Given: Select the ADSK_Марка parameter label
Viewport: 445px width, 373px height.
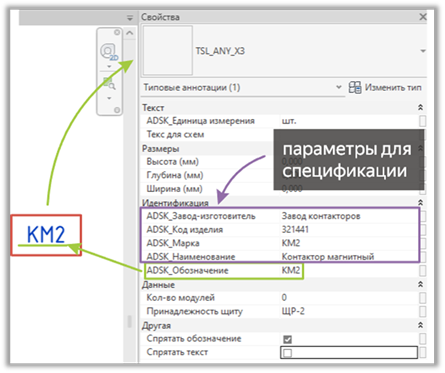Looking at the screenshot, I should tap(173, 243).
